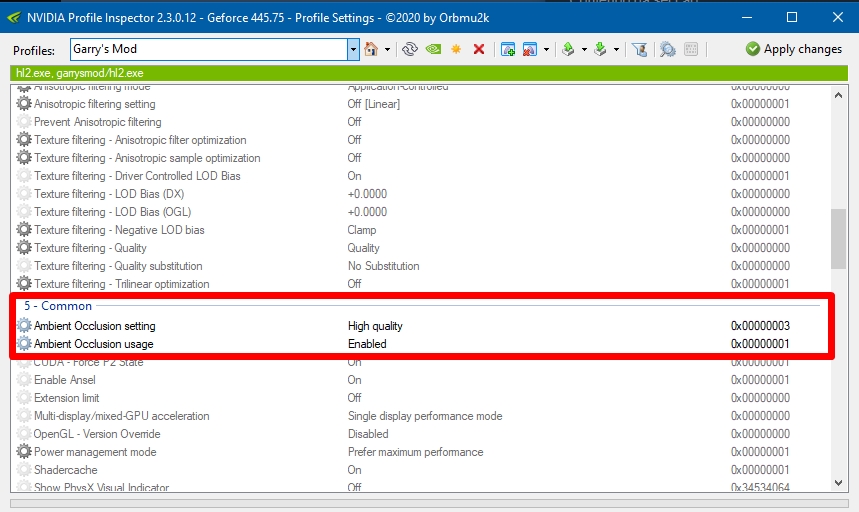Click the add application to profile icon
The height and width of the screenshot is (512, 859).
click(x=508, y=49)
